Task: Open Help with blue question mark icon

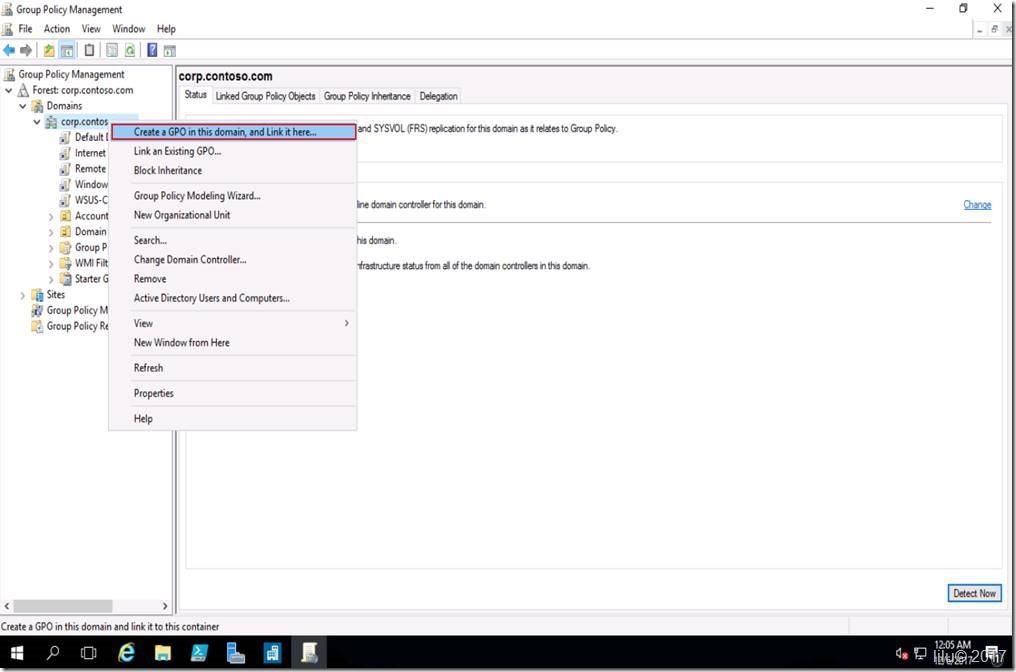Action: tap(152, 51)
